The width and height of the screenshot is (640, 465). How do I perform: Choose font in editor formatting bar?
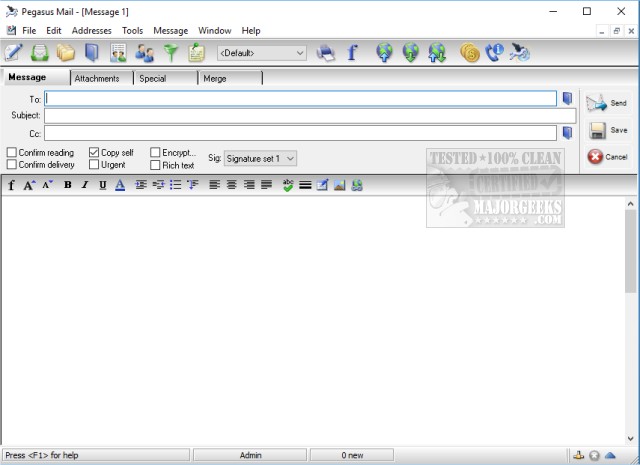tap(11, 185)
